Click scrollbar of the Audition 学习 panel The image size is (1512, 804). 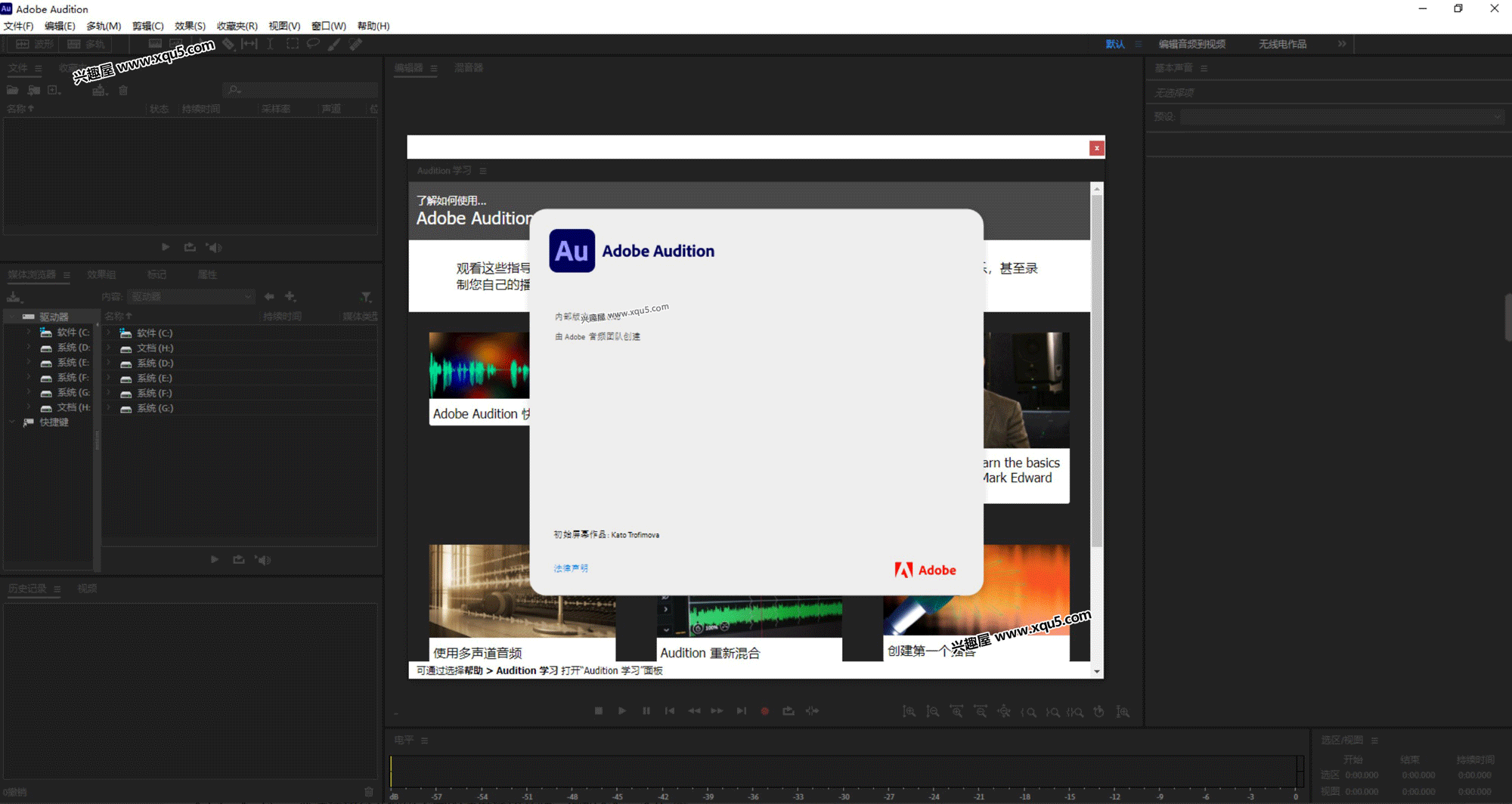(1097, 370)
